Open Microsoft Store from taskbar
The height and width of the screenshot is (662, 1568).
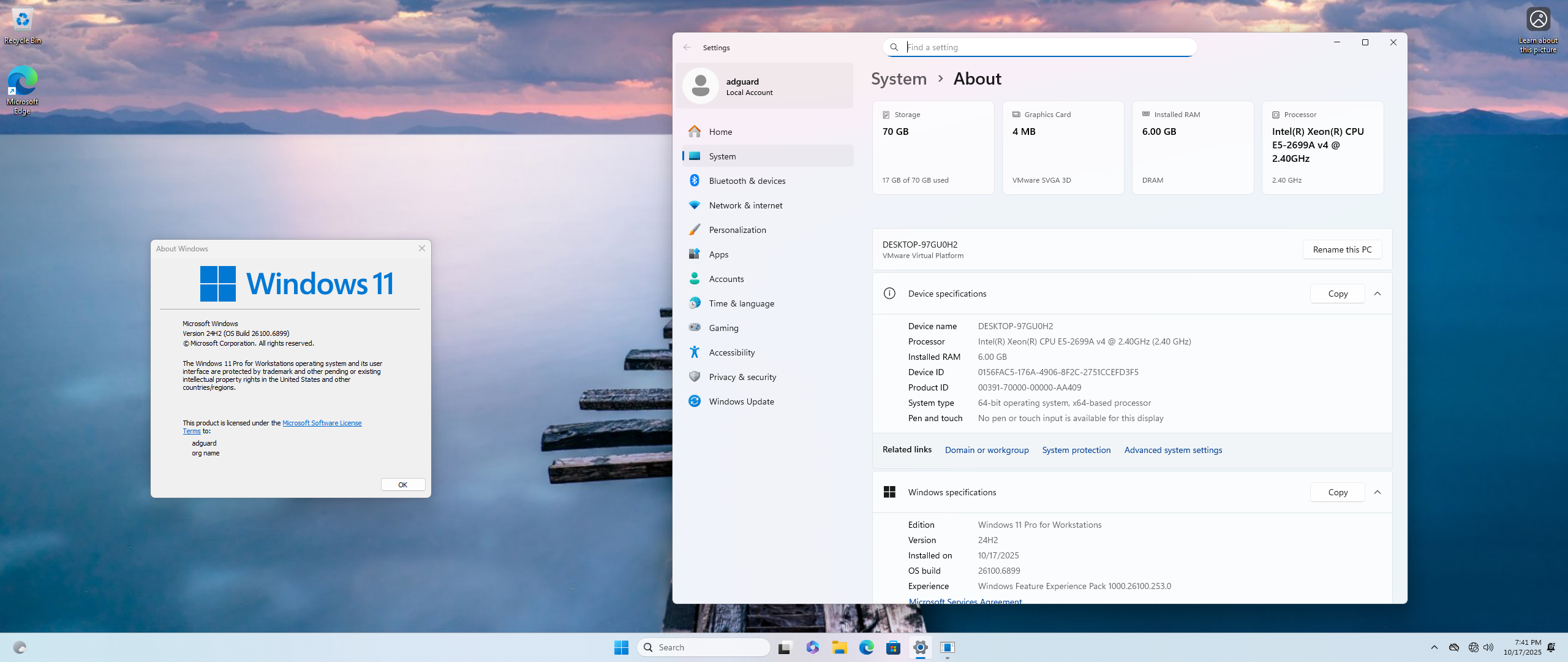click(893, 647)
